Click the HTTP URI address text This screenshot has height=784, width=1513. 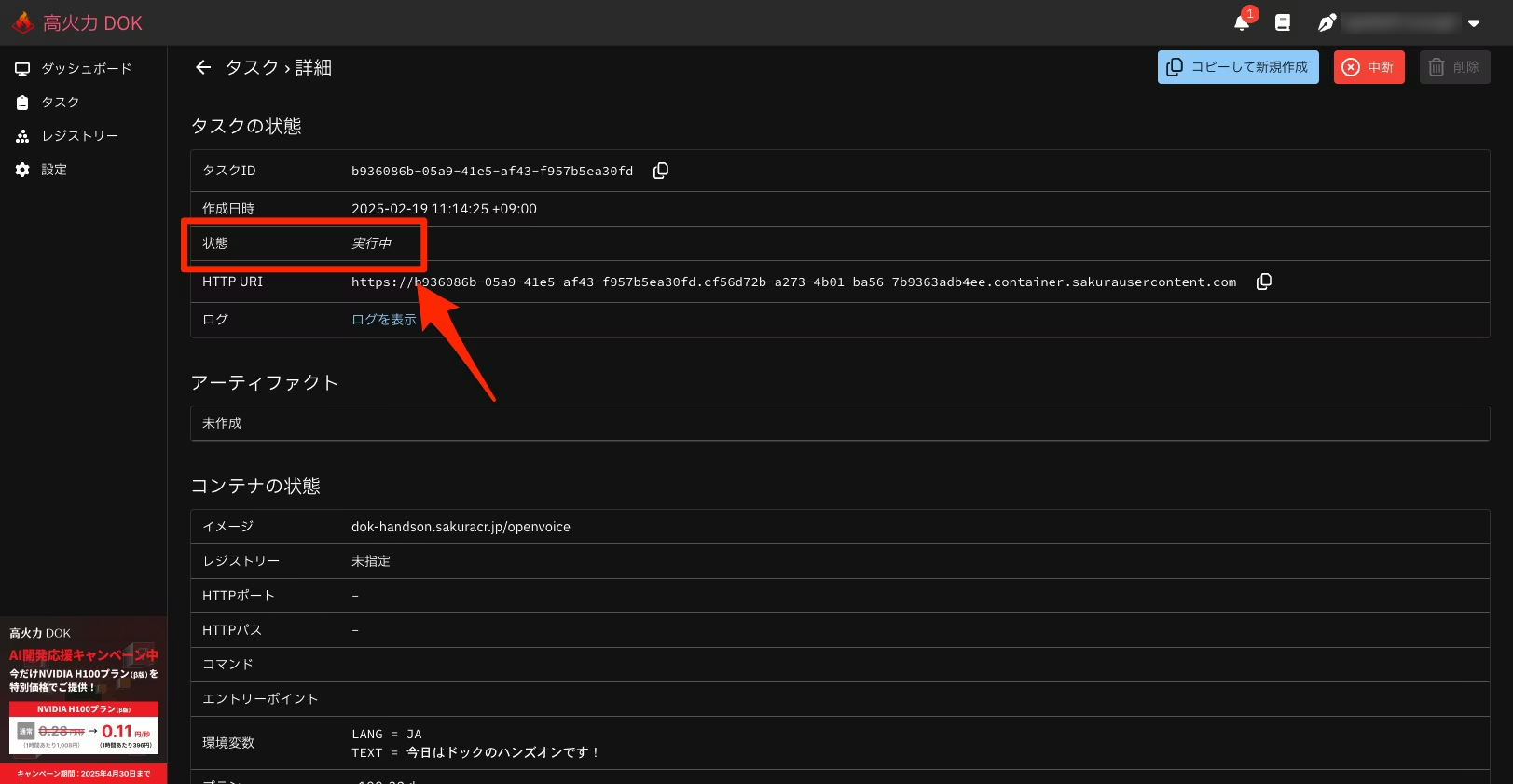point(793,282)
